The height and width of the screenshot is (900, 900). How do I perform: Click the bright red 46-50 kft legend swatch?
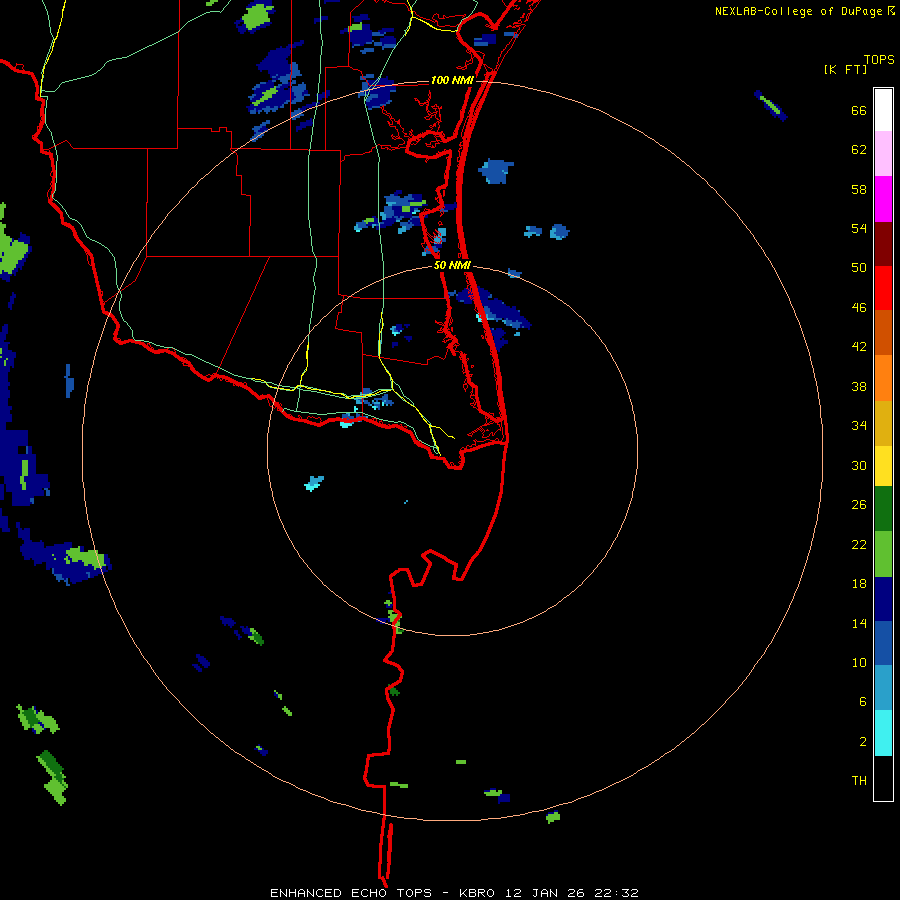pos(883,288)
